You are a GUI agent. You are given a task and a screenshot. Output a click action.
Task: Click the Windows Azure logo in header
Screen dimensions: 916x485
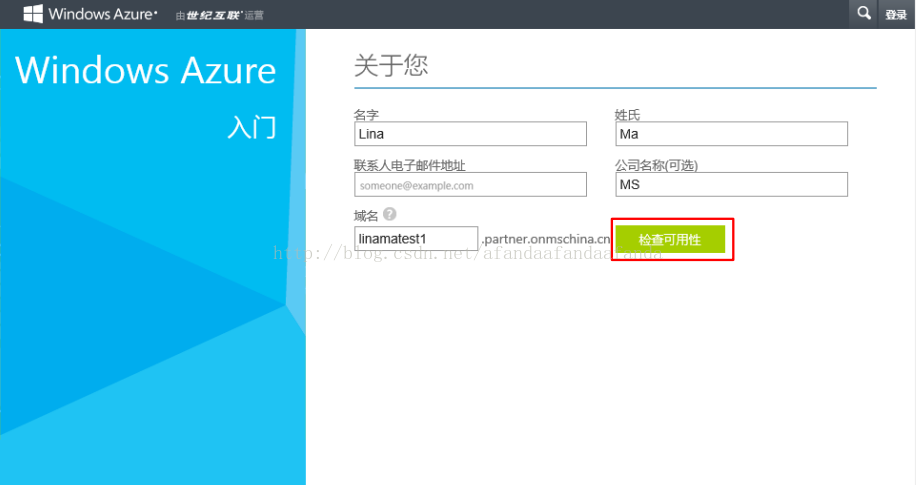click(90, 14)
